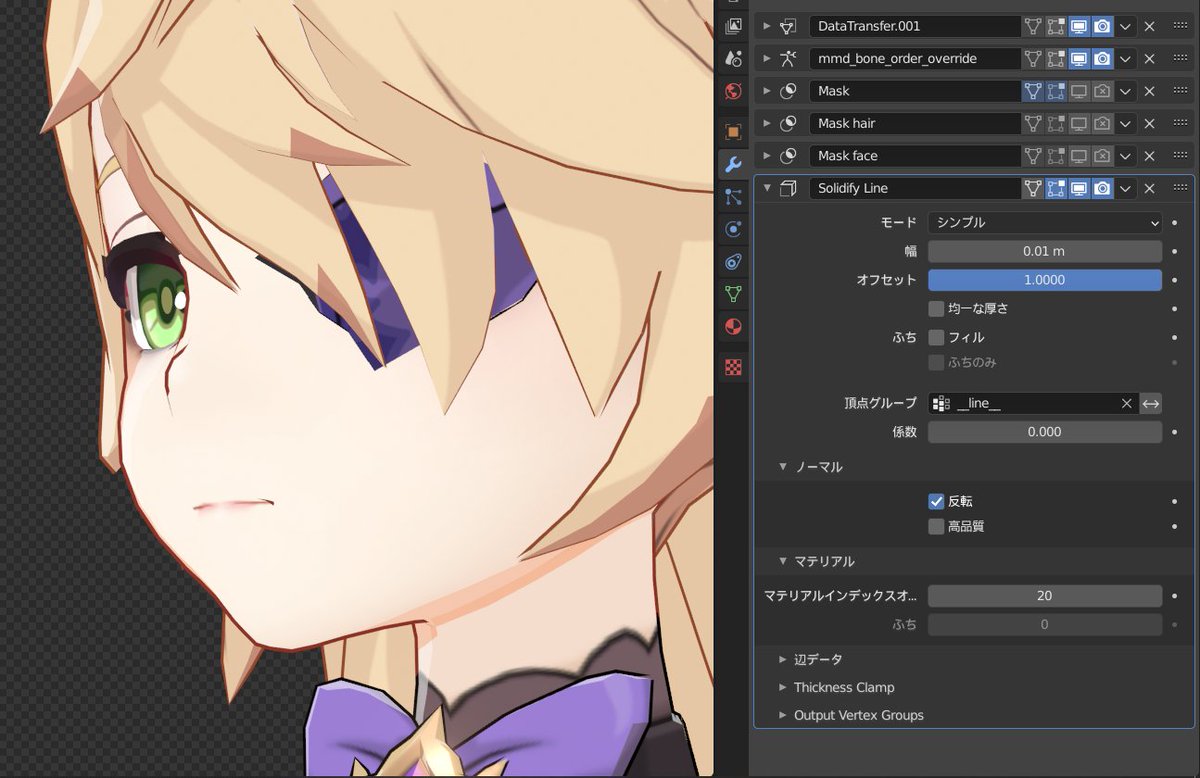The width and height of the screenshot is (1200, 778).
Task: Toggle mmd_bone_order_override viewport display
Action: coord(1079,59)
